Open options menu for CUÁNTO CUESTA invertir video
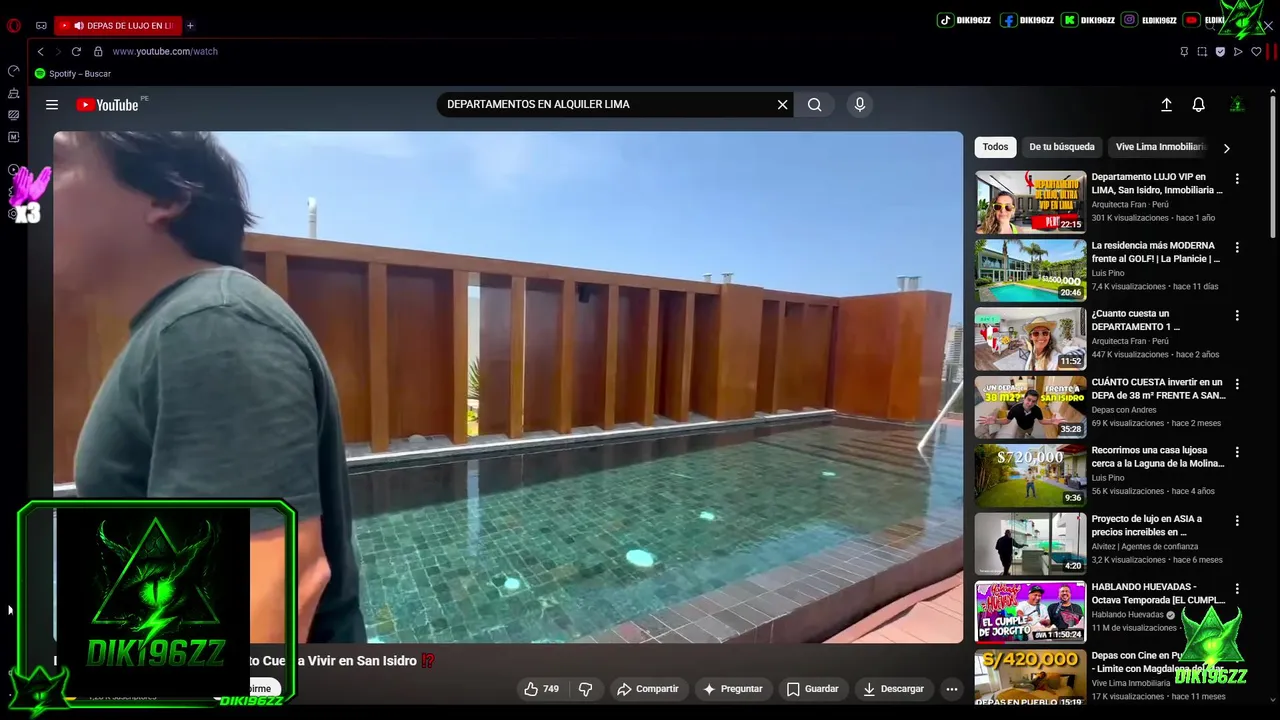 coord(1237,384)
